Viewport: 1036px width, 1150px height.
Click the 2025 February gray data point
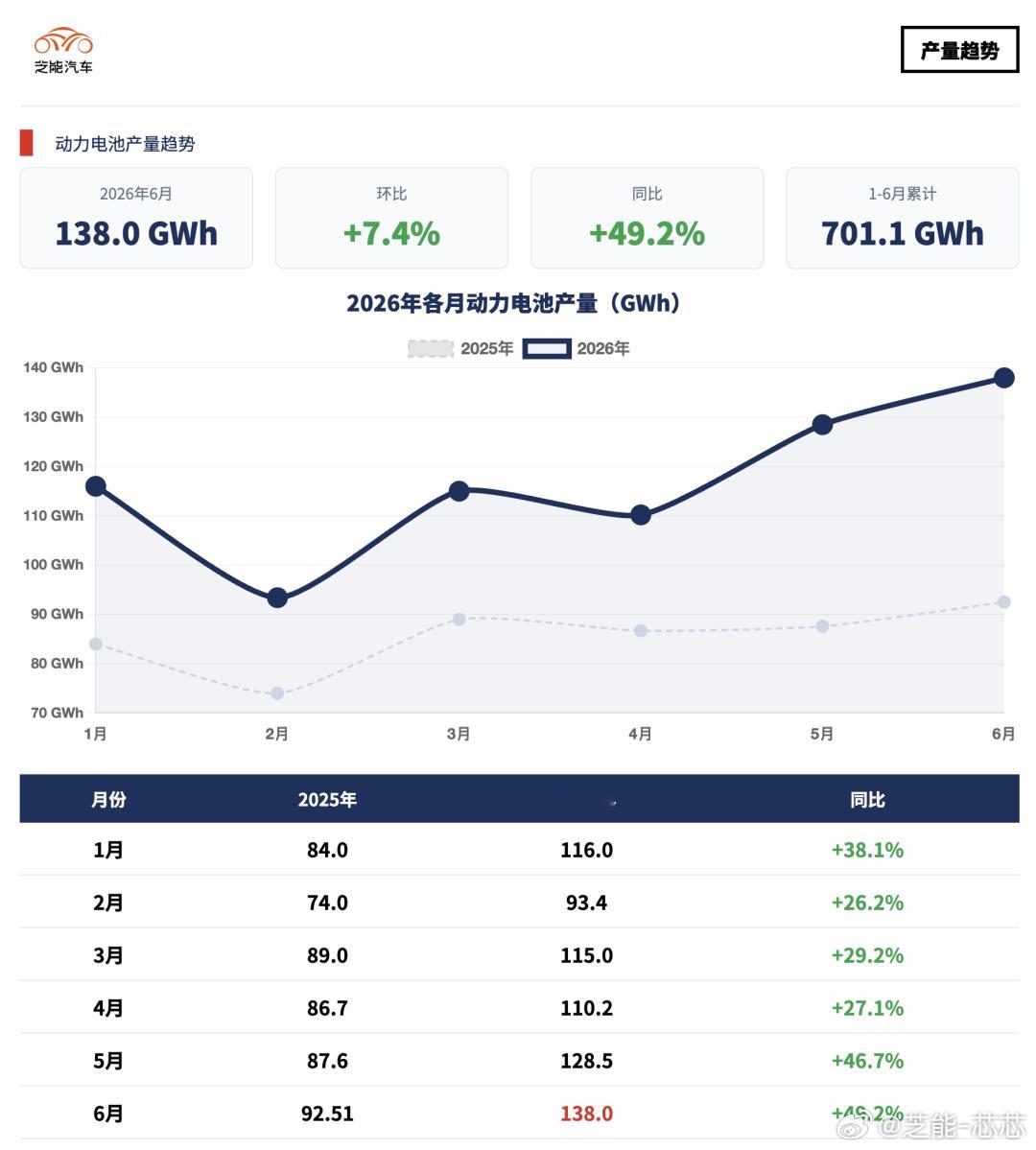click(277, 693)
